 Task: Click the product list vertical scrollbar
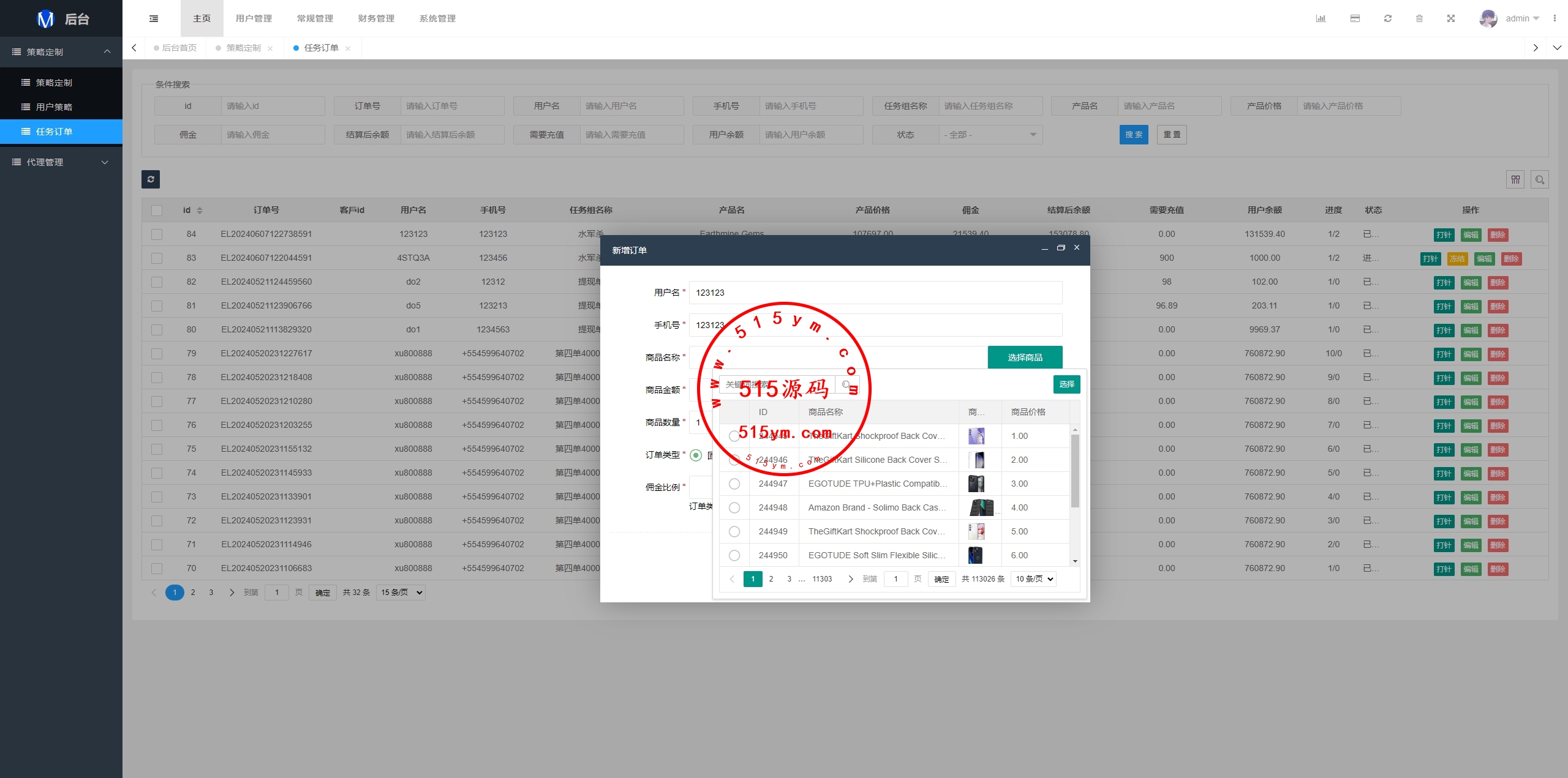pyautogui.click(x=1074, y=471)
